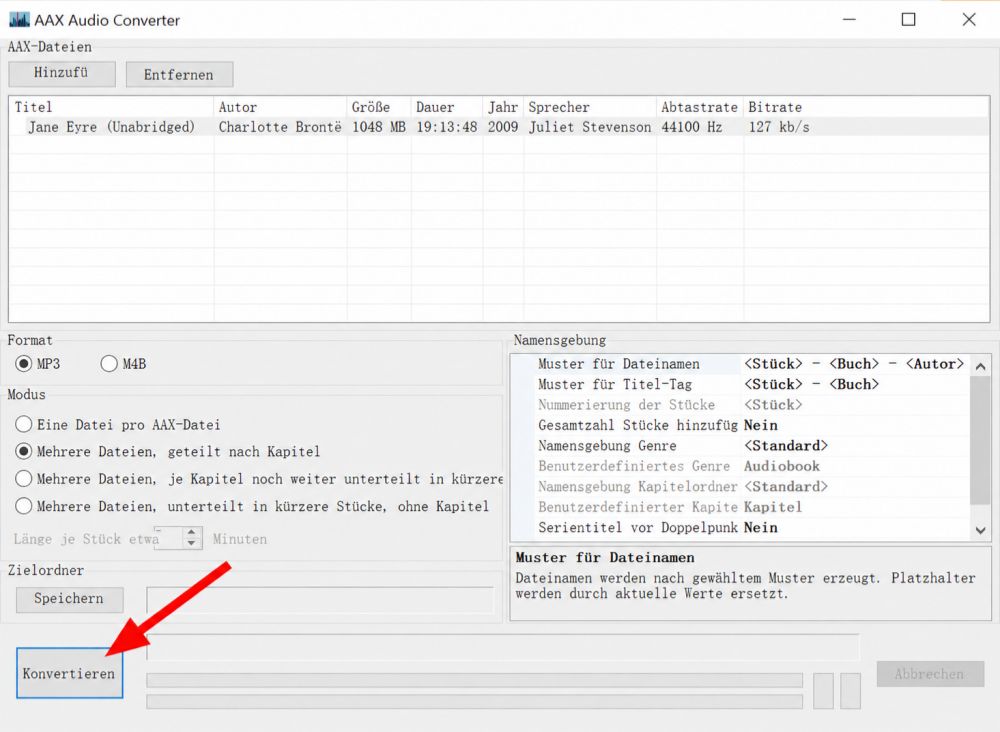Image resolution: width=1000 pixels, height=732 pixels.
Task: Click the naming panel scroll-up arrow
Action: pyautogui.click(x=981, y=366)
